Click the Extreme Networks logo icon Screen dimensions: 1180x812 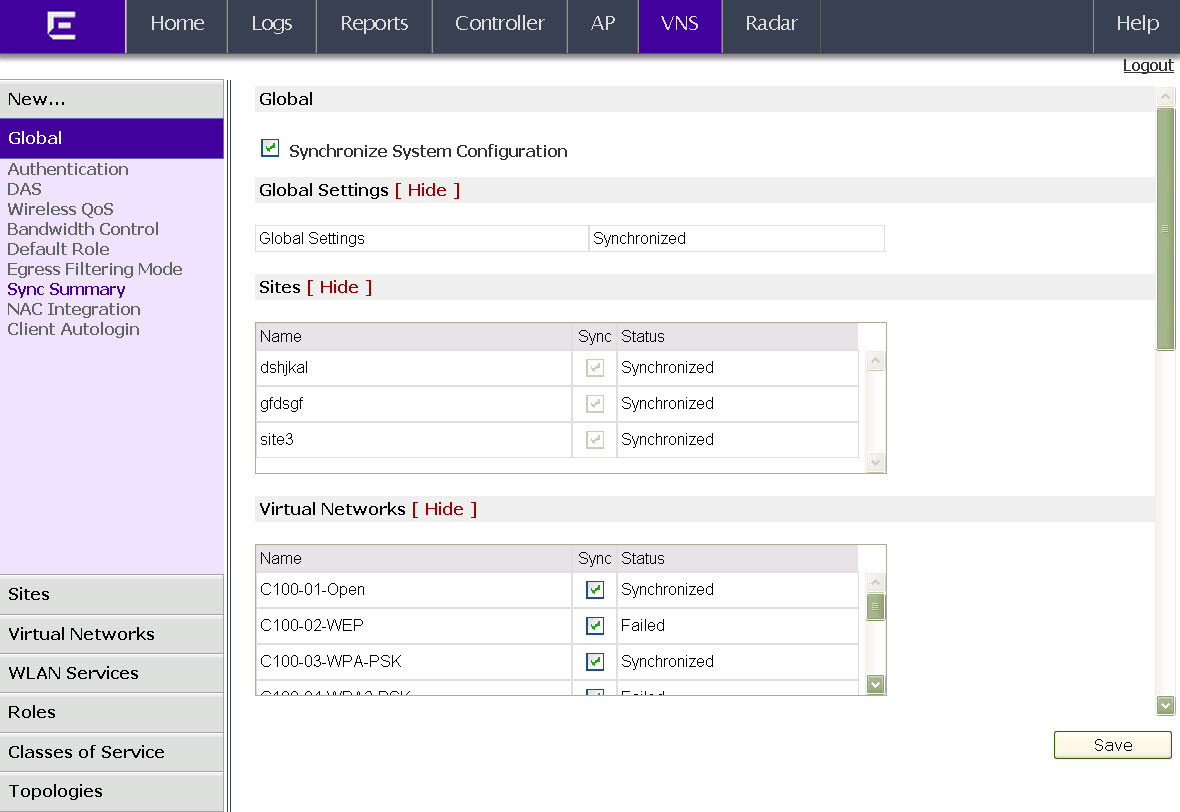pos(61,25)
